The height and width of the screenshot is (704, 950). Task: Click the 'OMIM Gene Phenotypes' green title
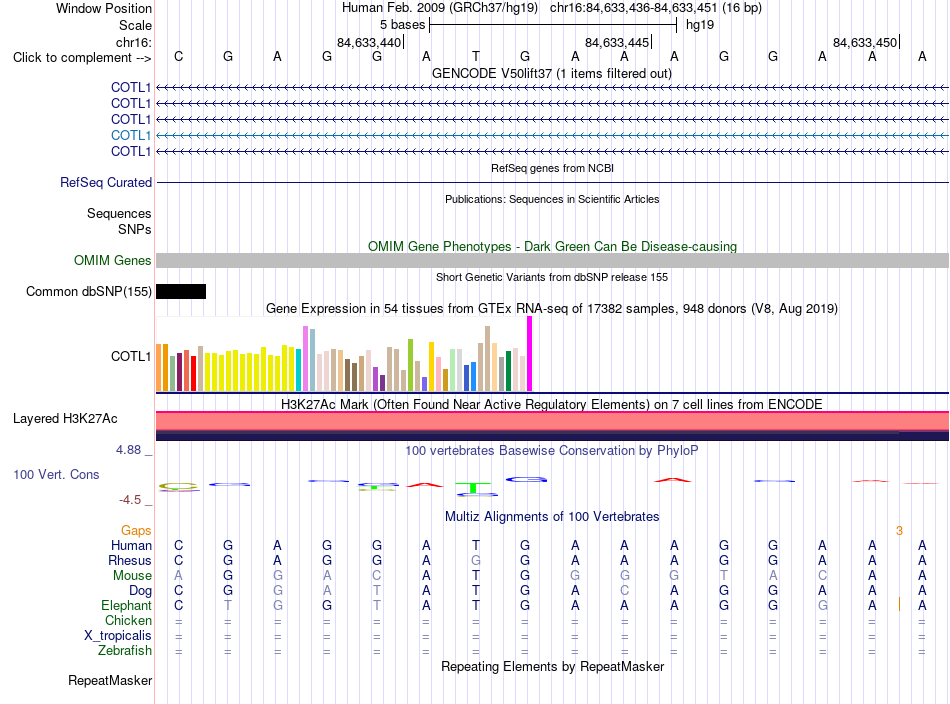(553, 247)
